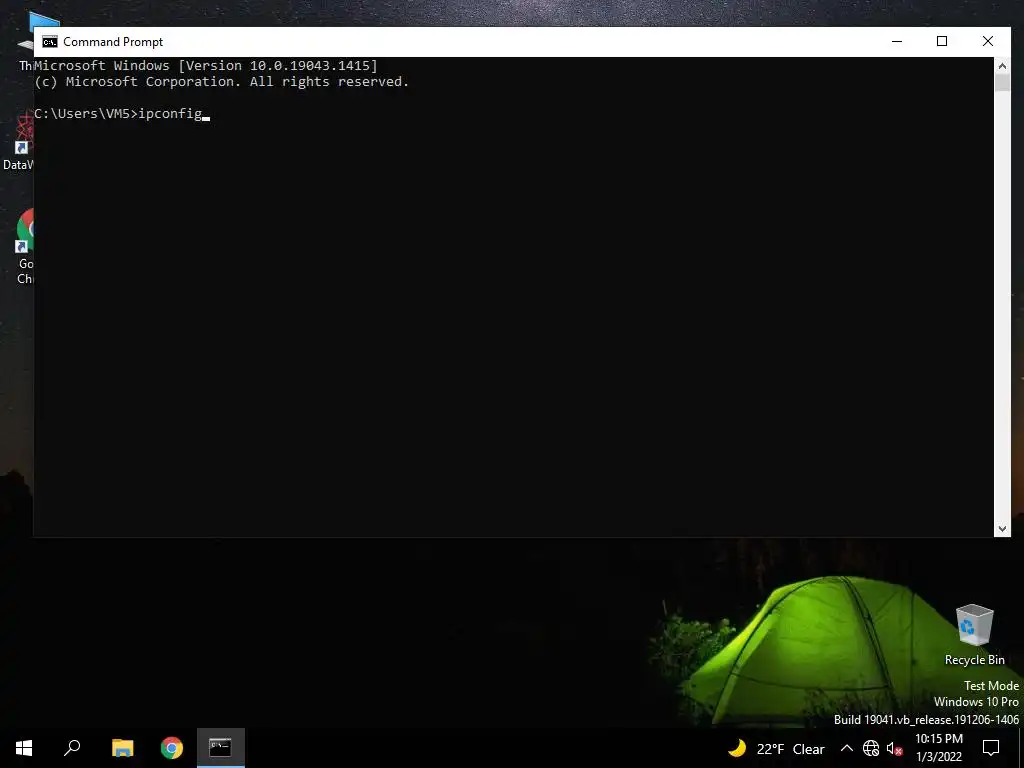
Task: Select the DataW desktop shortcut icon
Action: (x=18, y=140)
